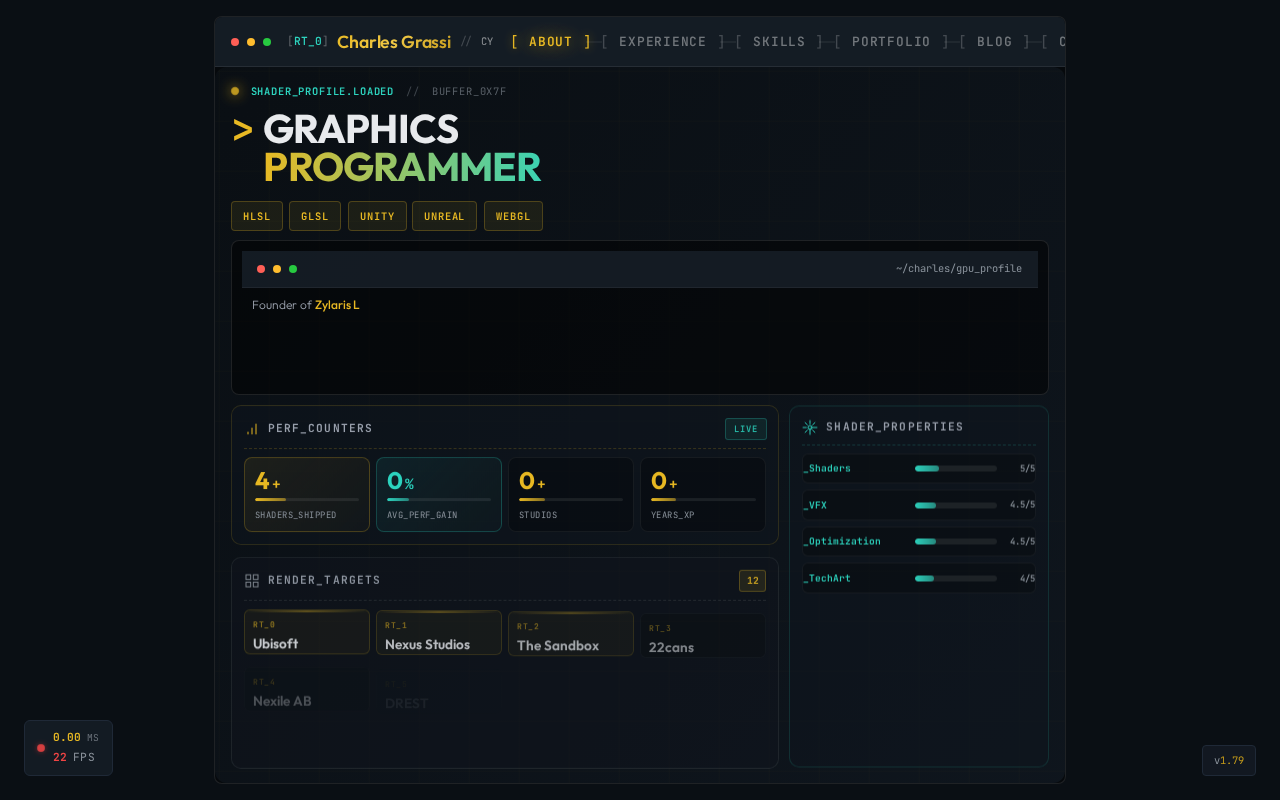Click the UNREAL tag button

point(444,216)
